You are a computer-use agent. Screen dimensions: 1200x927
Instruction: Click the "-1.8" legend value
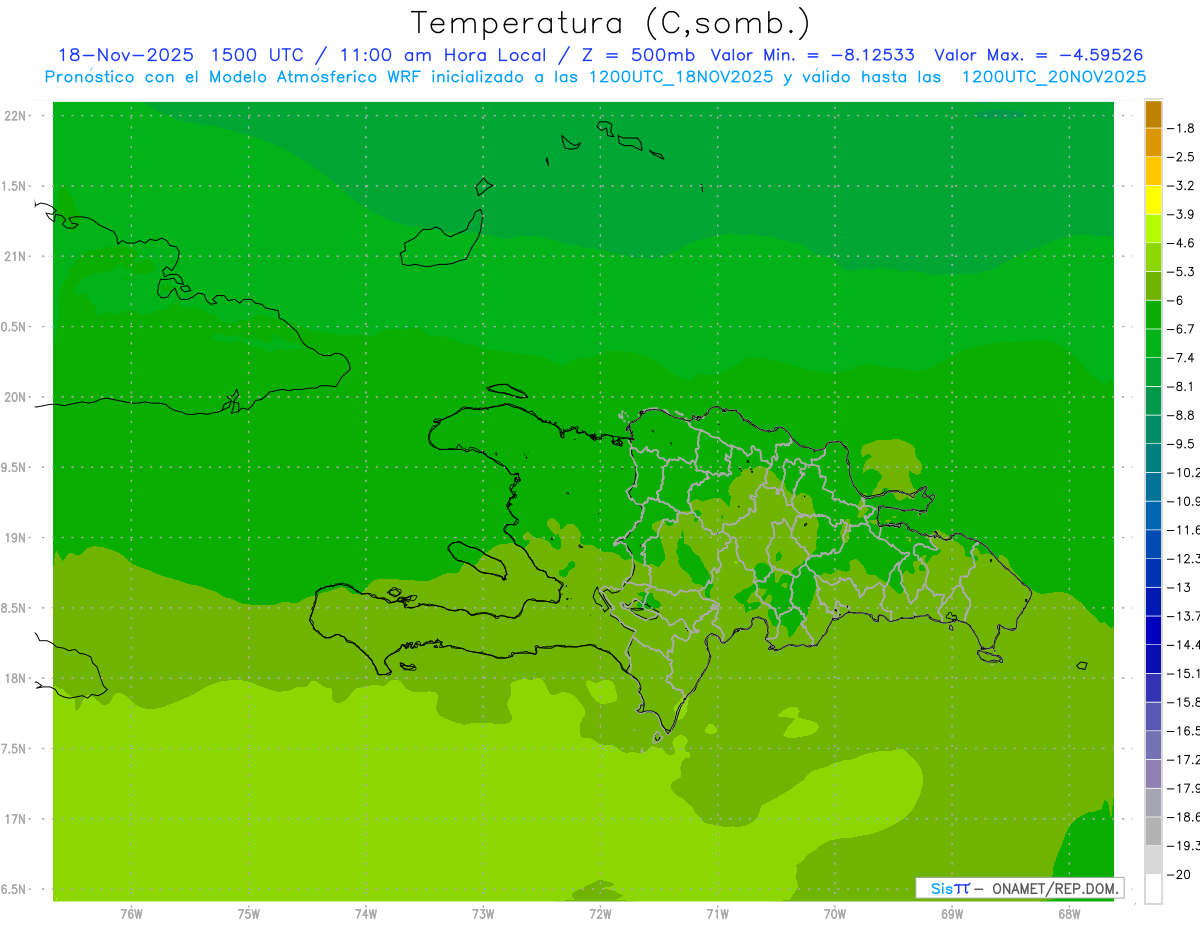click(1181, 128)
